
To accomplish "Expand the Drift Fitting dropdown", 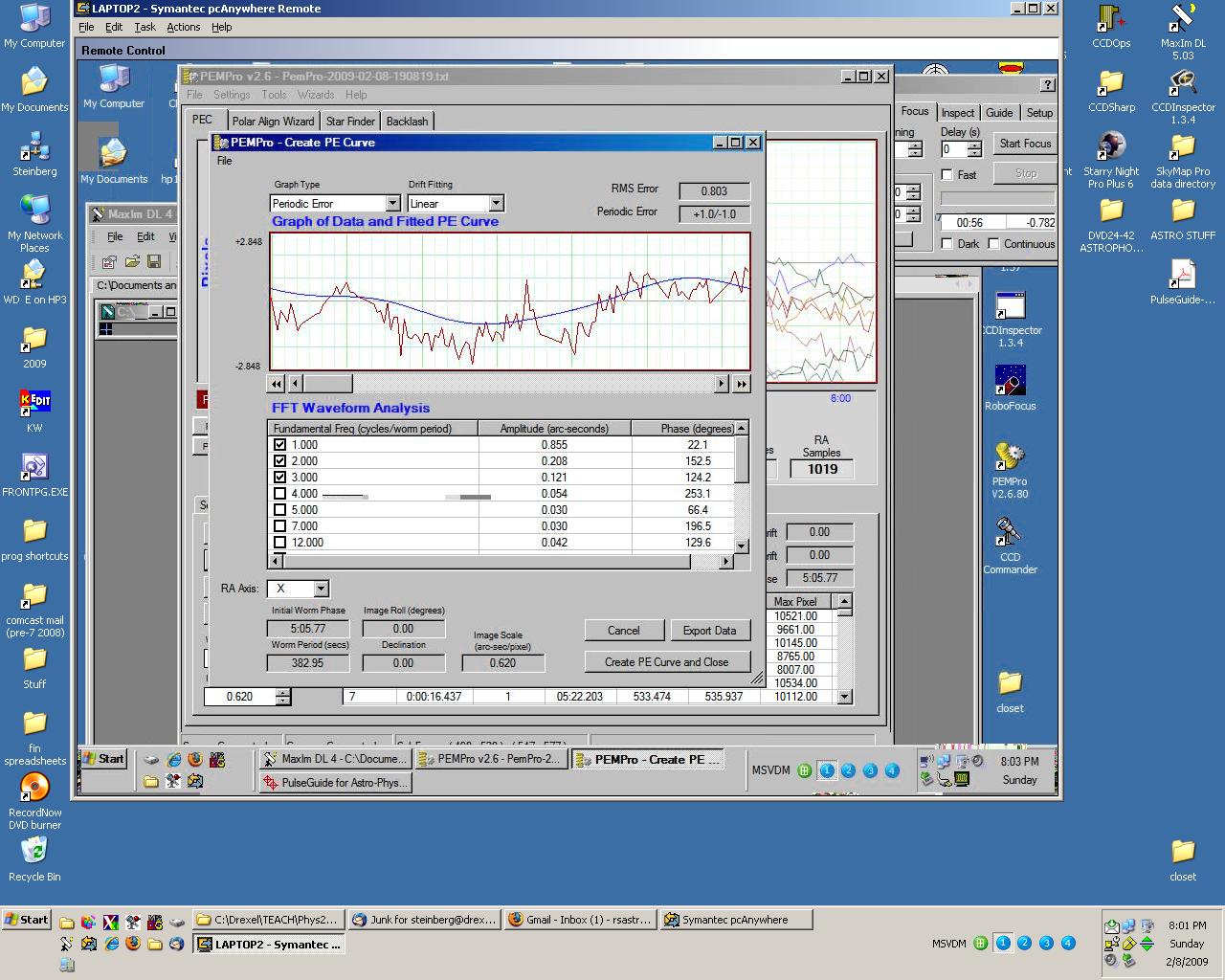I will [x=496, y=204].
